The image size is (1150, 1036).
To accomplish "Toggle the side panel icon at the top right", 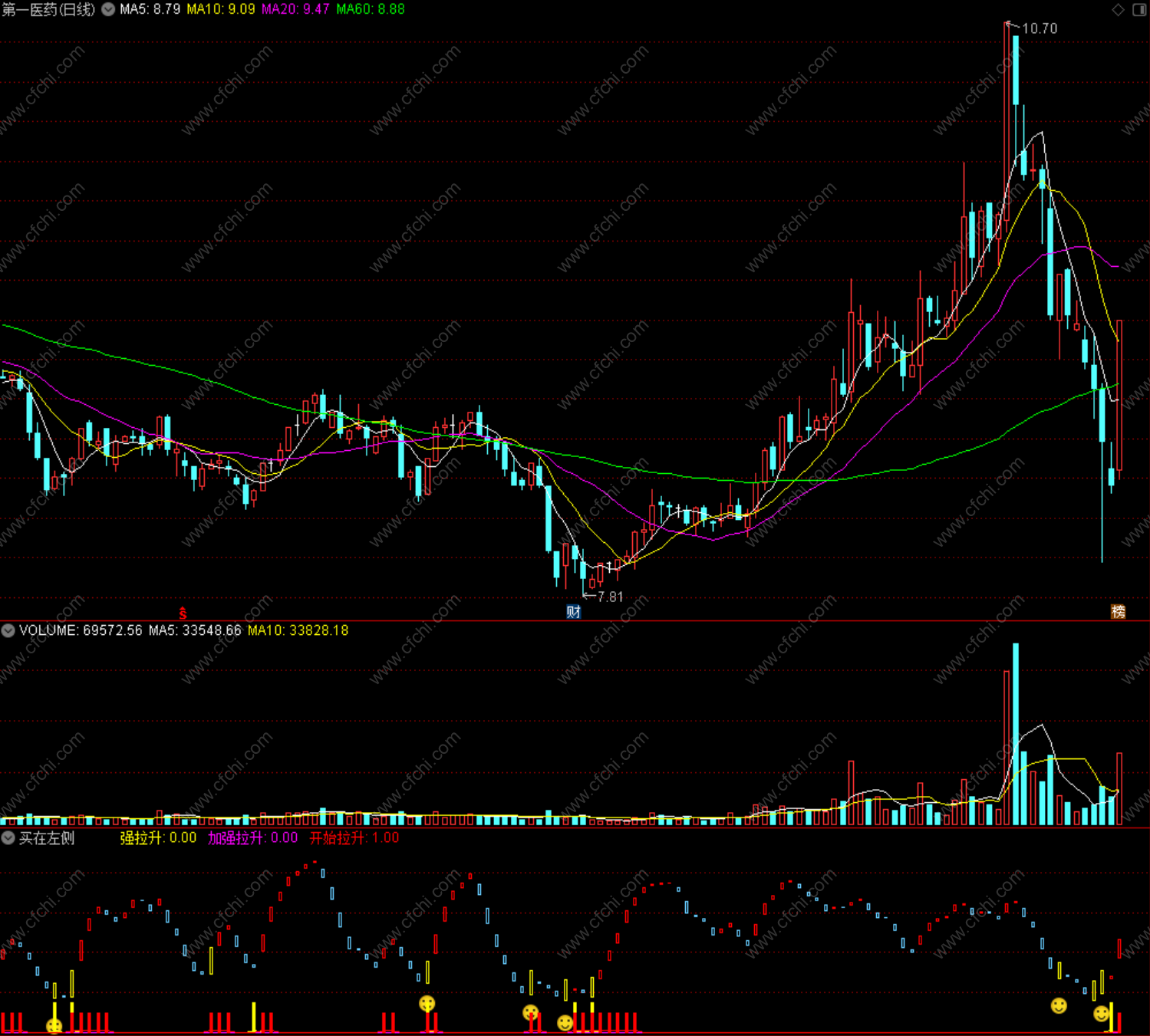I will [x=1139, y=9].
